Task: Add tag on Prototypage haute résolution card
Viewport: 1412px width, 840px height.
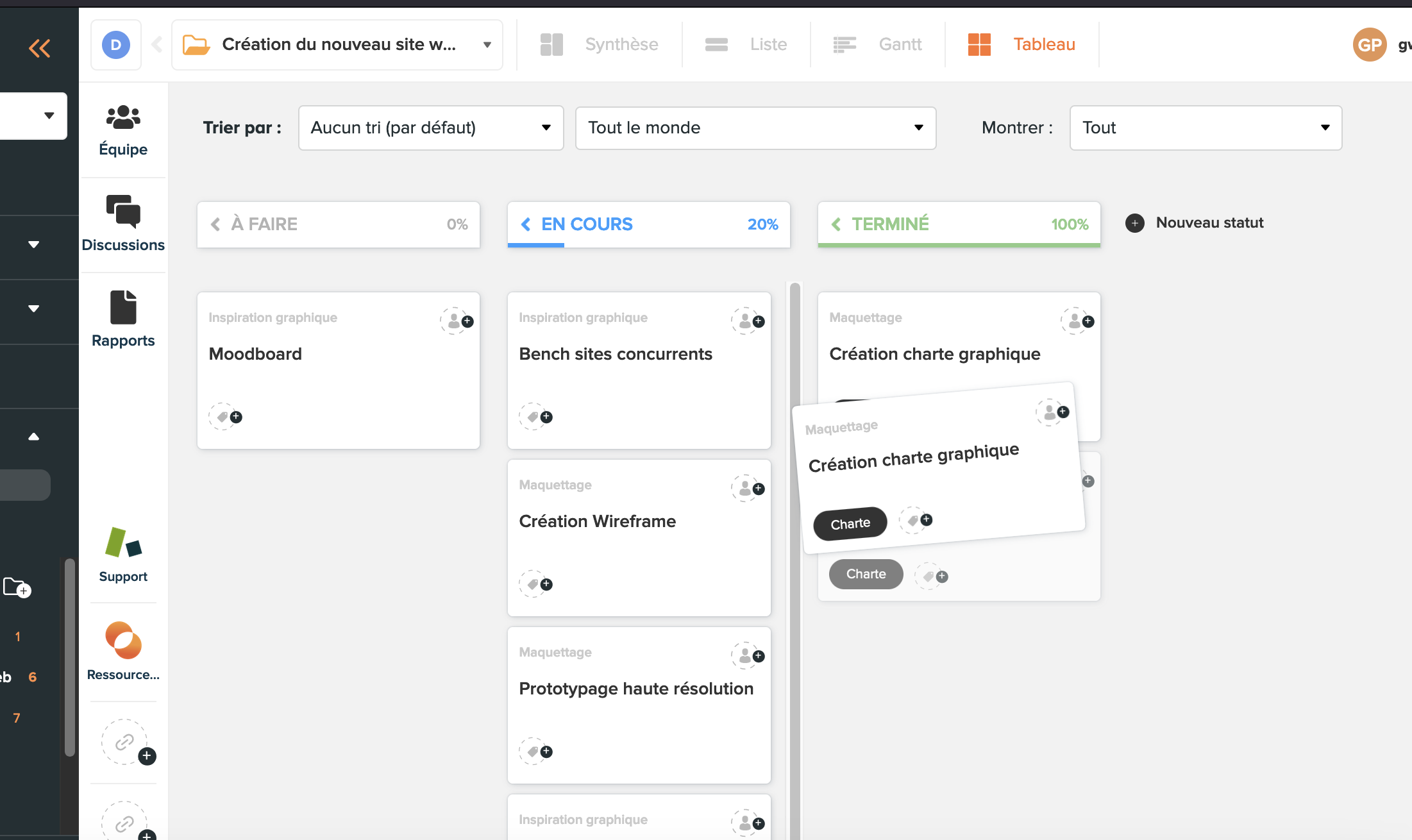Action: pyautogui.click(x=535, y=751)
